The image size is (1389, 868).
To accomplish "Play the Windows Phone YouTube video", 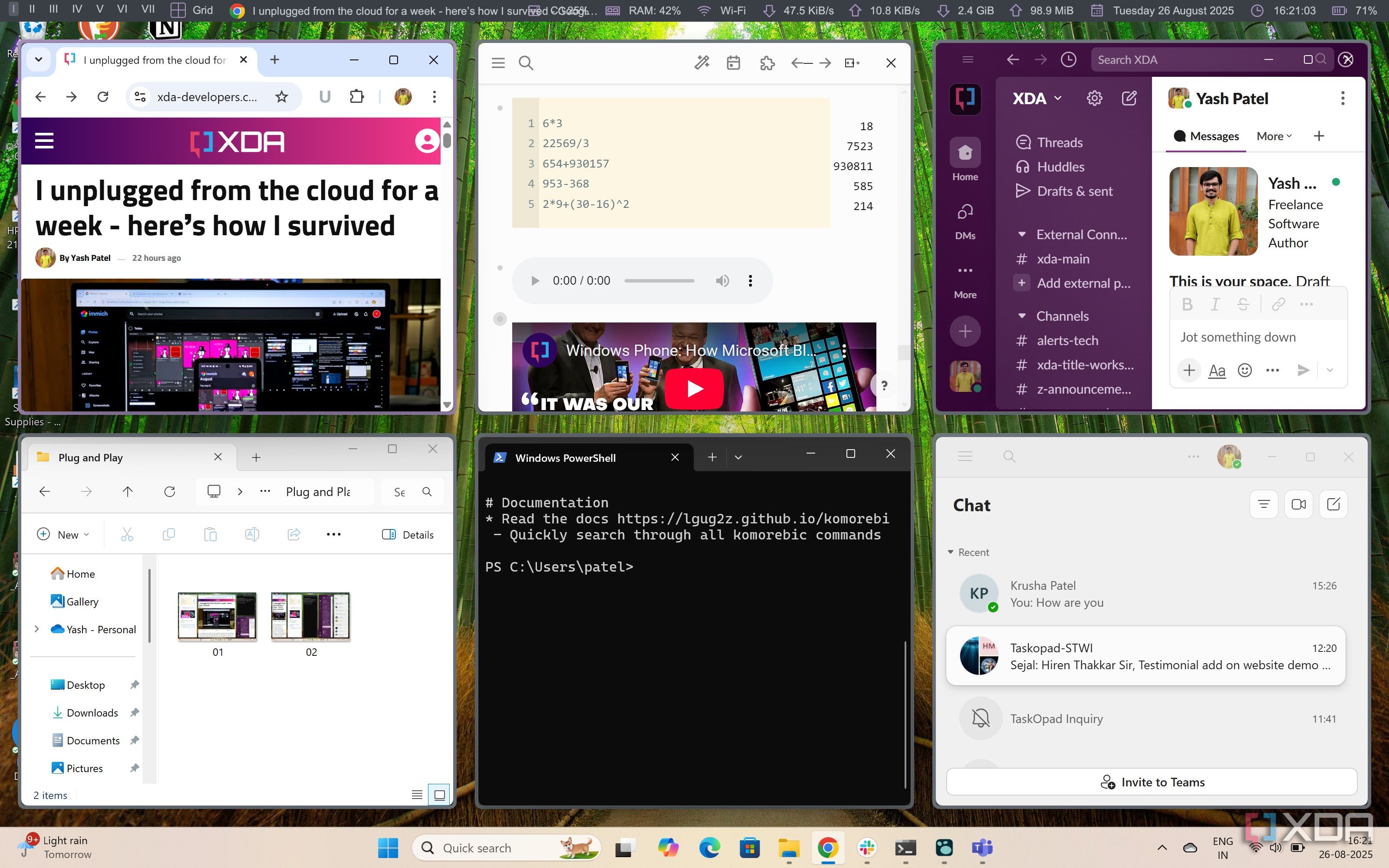I will [x=694, y=389].
